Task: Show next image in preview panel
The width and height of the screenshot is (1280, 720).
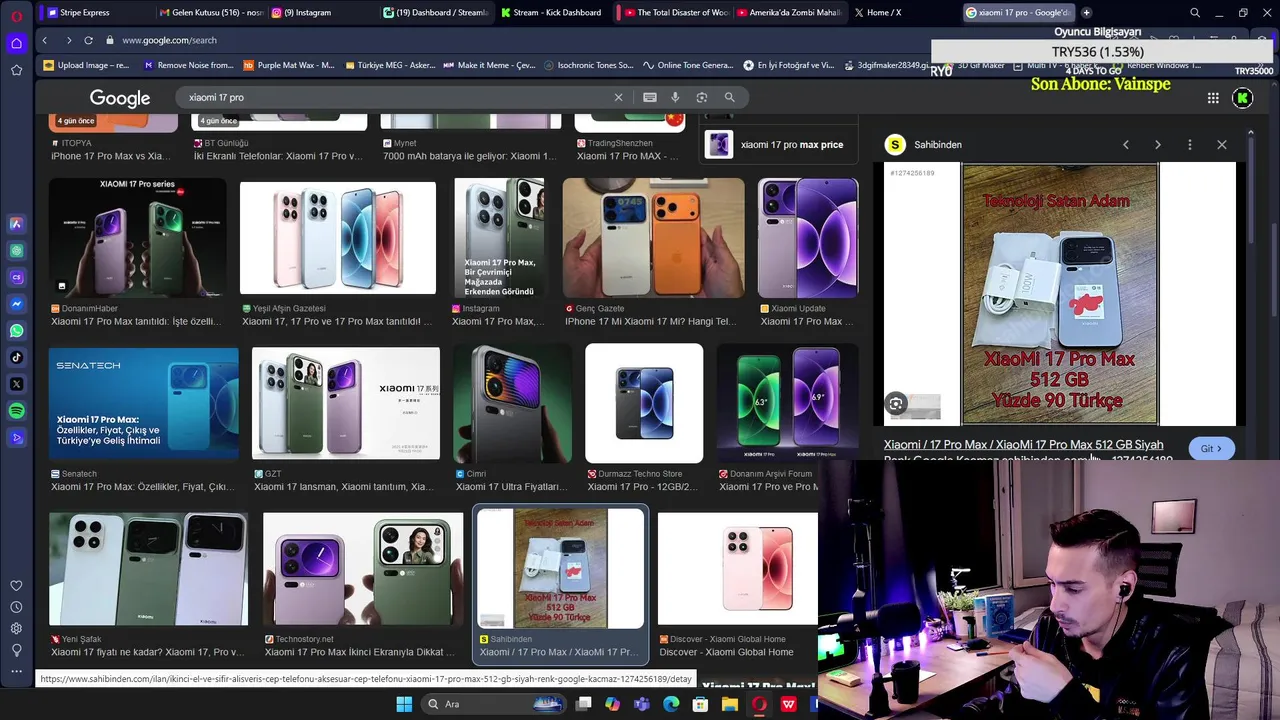Action: click(x=1158, y=145)
